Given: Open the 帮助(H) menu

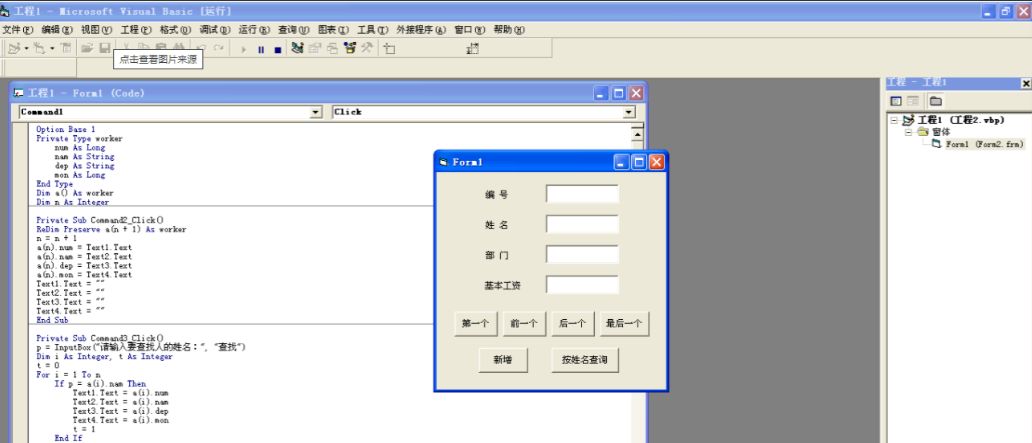Looking at the screenshot, I should pos(509,30).
